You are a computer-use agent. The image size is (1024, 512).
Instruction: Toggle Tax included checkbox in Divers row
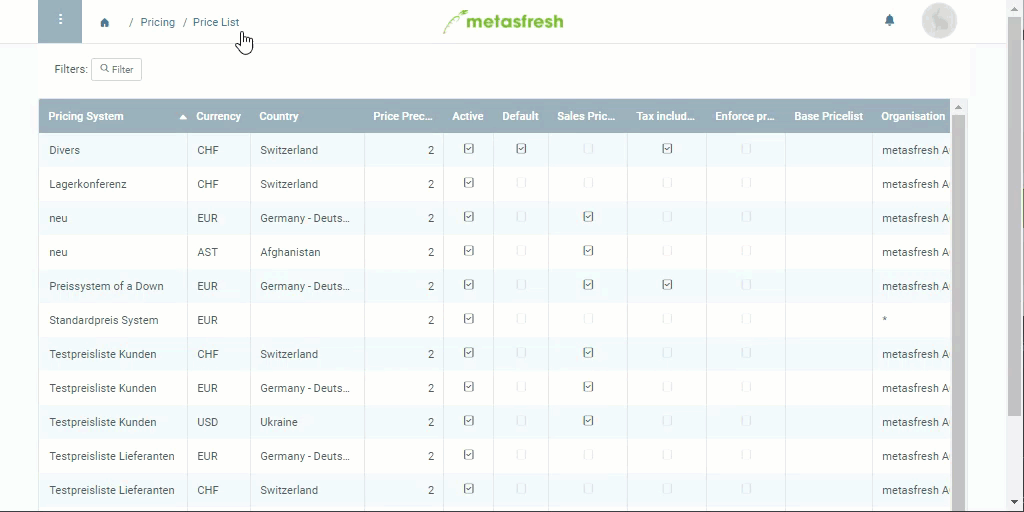[667, 149]
